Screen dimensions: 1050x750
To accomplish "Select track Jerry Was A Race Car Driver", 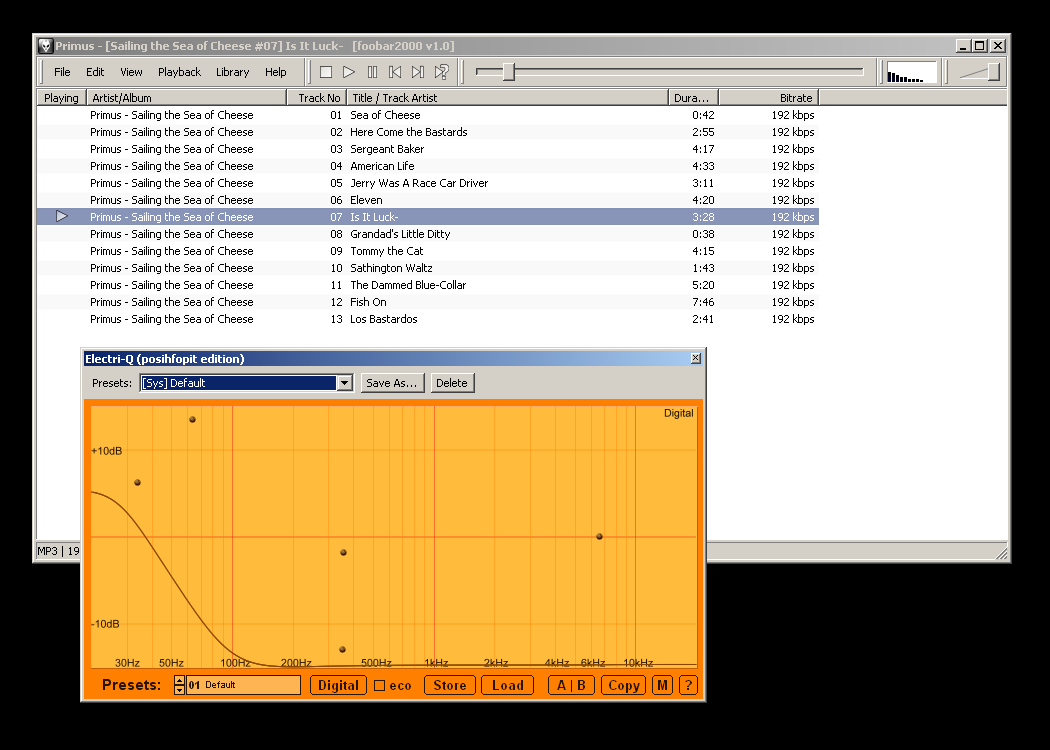I will click(x=427, y=183).
